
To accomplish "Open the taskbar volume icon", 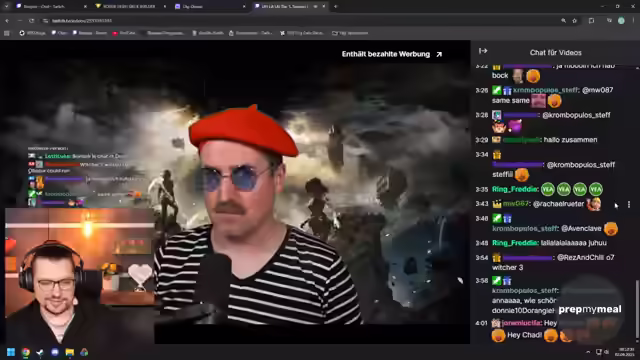I will point(607,352).
